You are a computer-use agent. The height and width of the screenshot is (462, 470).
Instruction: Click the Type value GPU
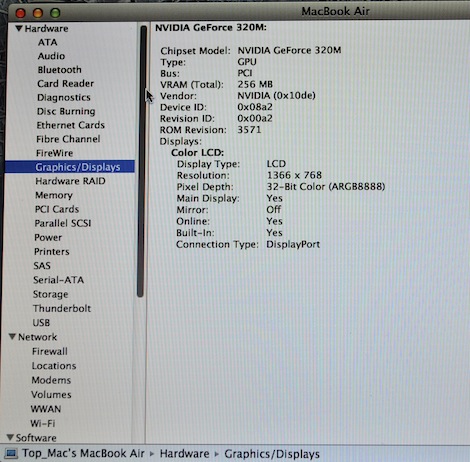pos(247,62)
